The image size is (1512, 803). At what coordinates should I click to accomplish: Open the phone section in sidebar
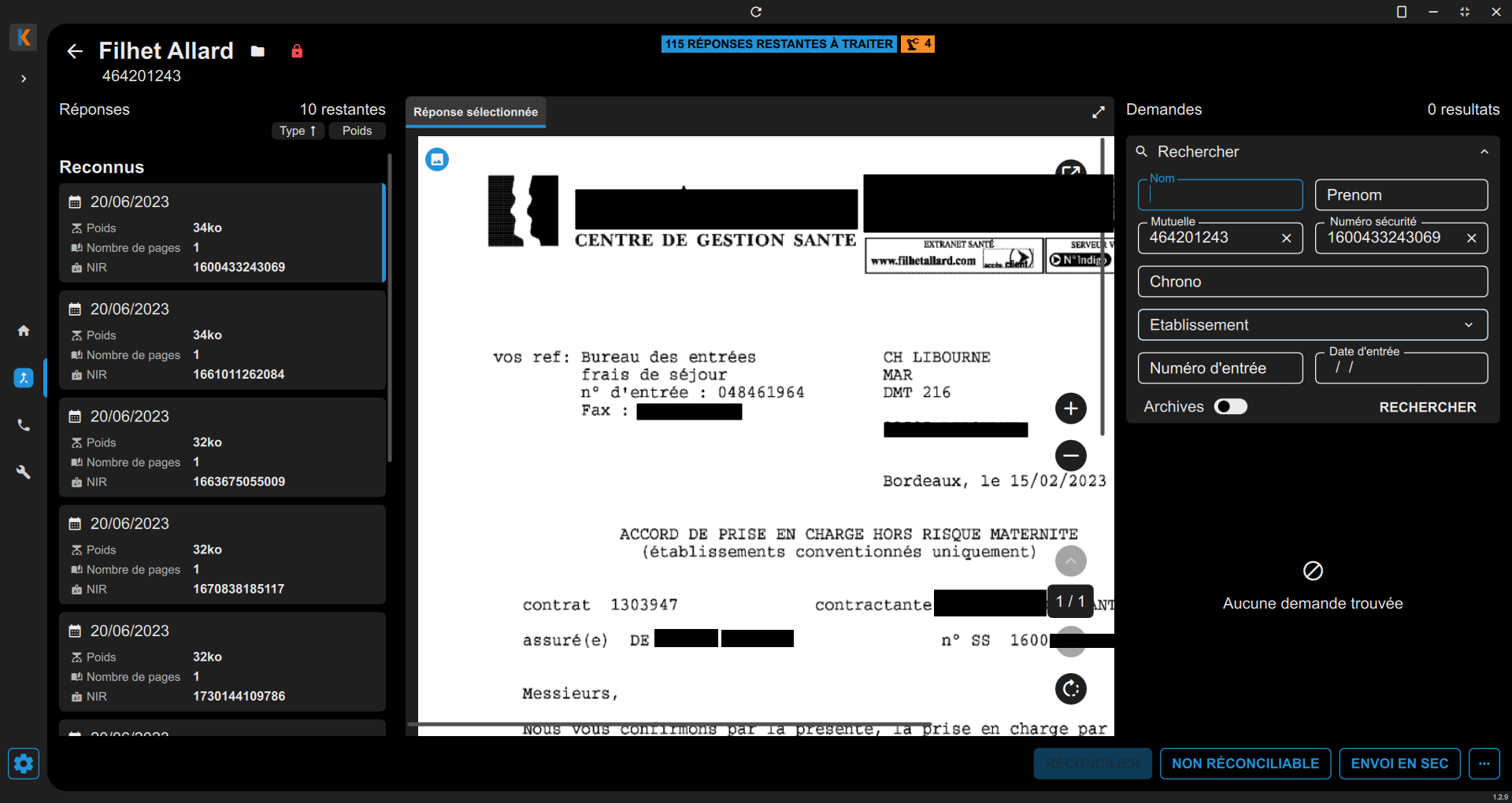tap(24, 425)
